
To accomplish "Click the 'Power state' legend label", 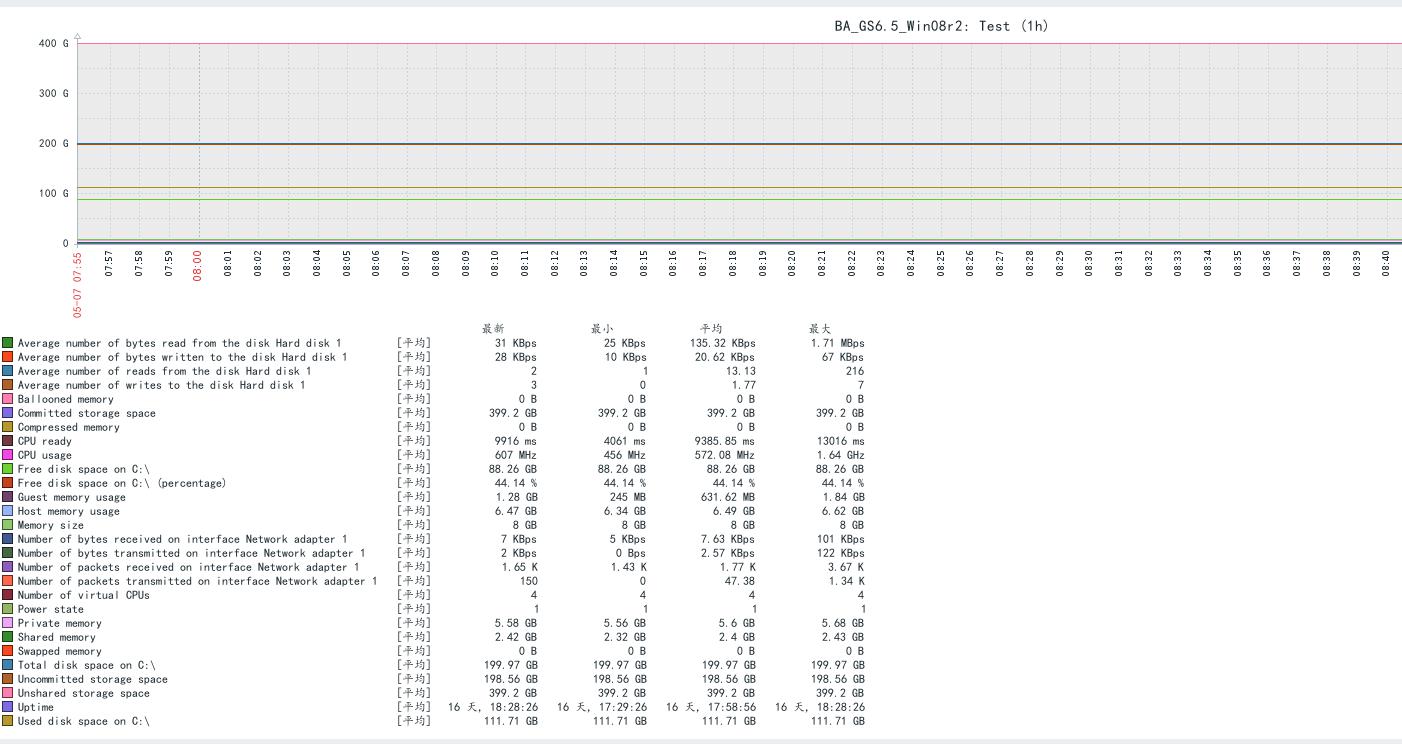I will (51, 609).
